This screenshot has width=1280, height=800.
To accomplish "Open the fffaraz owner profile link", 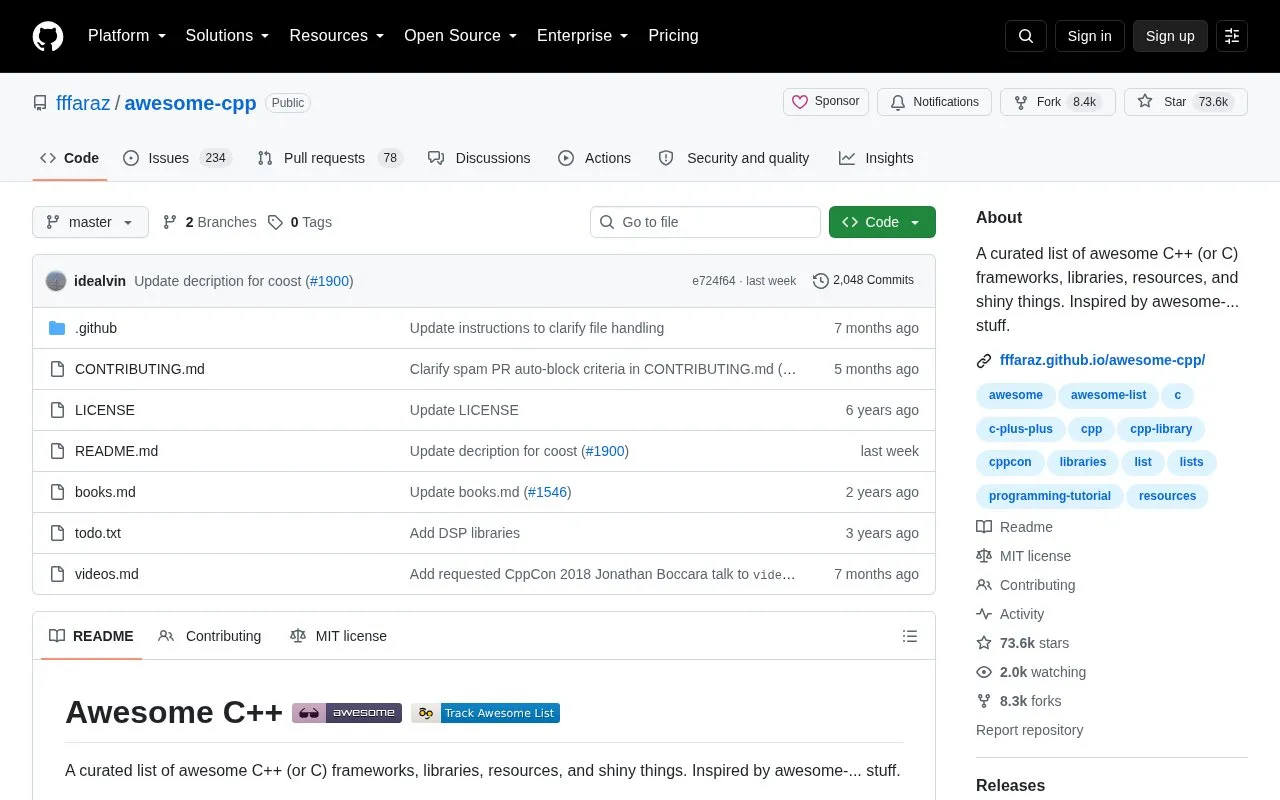I will (x=83, y=103).
